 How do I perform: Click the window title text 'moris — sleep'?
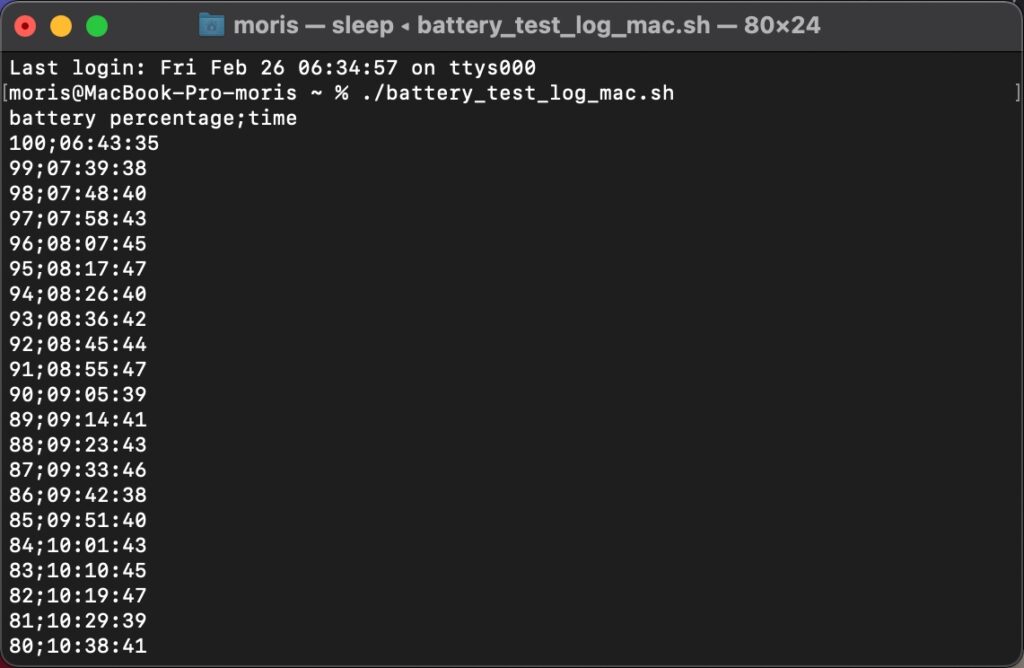(313, 25)
